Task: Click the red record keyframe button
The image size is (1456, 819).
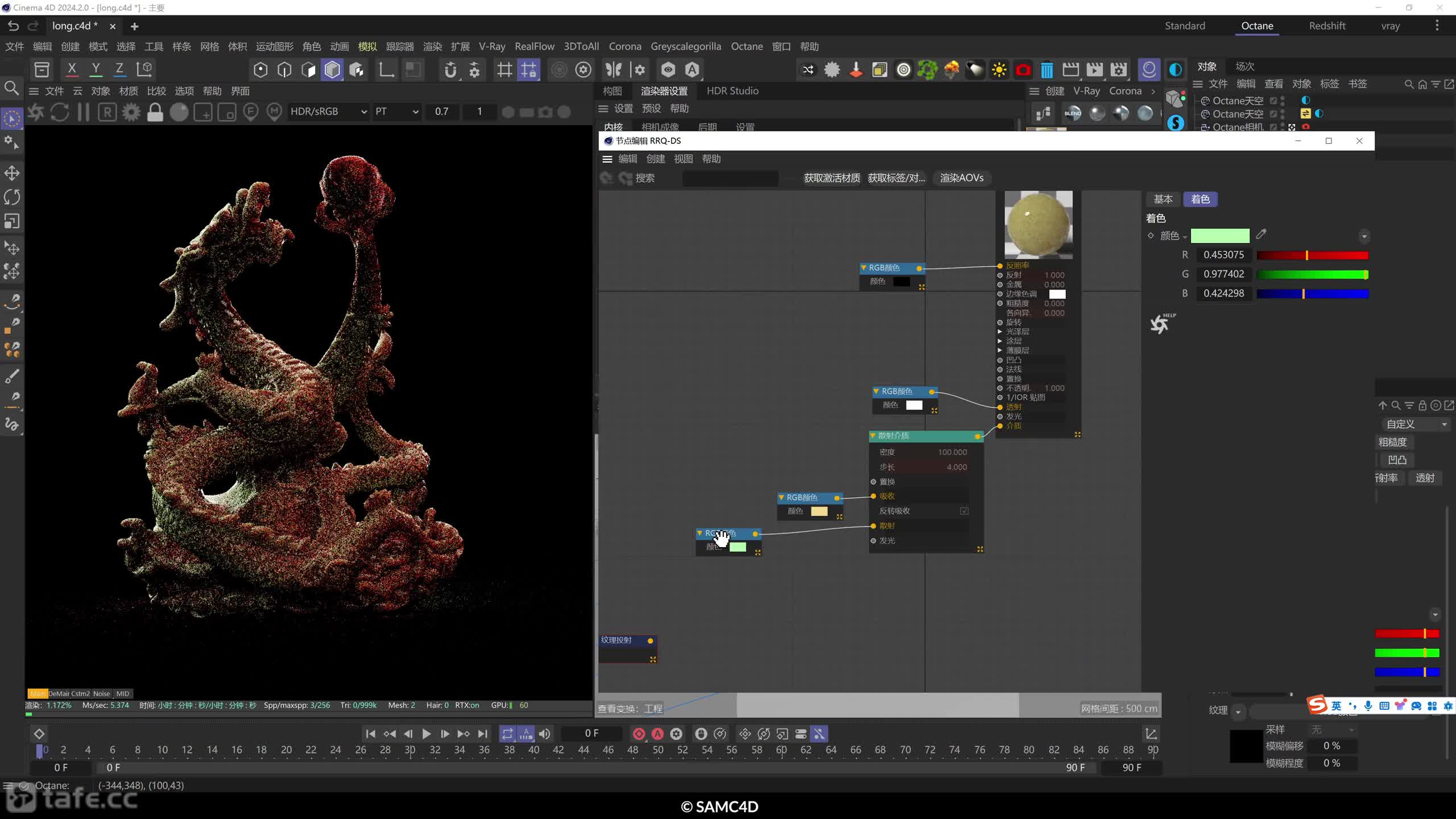Action: (x=639, y=734)
